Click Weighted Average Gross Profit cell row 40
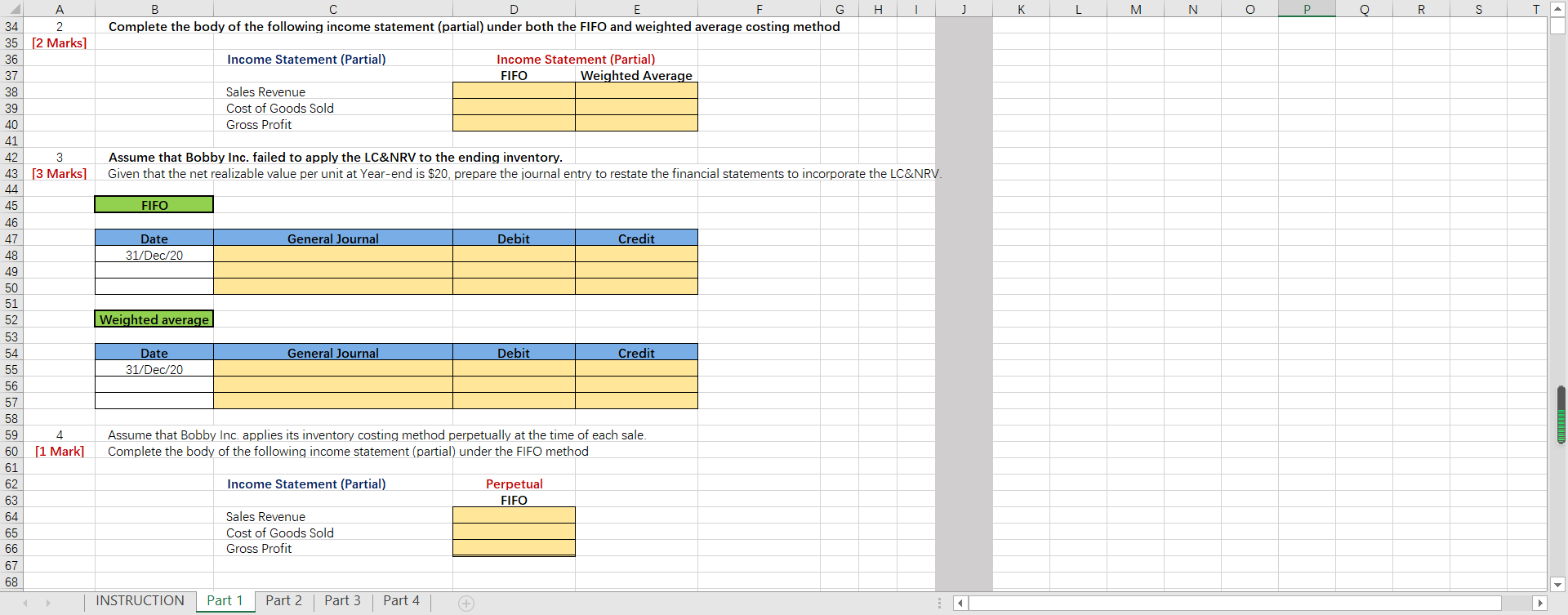 (x=636, y=123)
